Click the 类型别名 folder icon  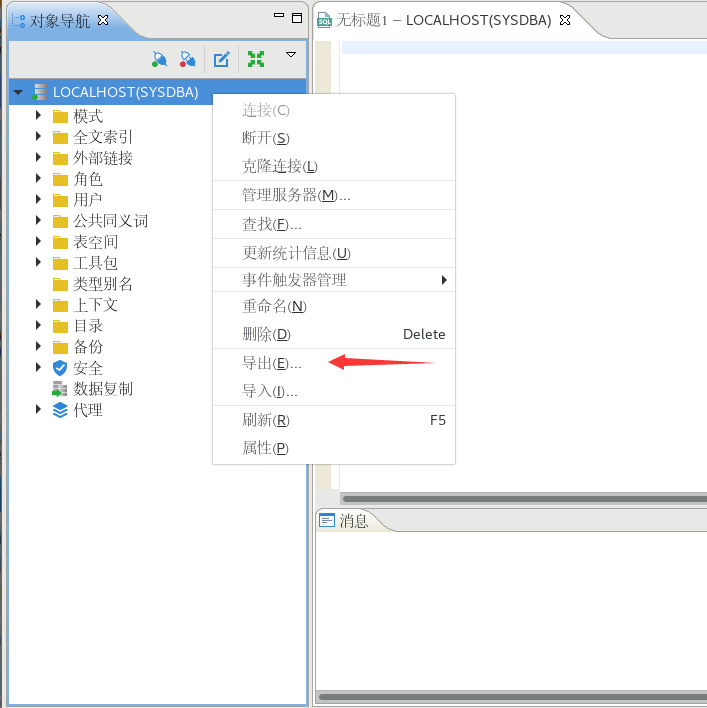click(60, 284)
